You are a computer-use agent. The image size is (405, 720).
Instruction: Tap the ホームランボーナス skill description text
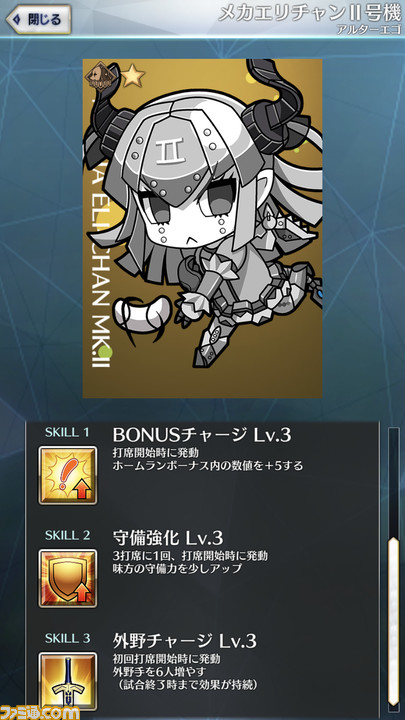pos(208,466)
